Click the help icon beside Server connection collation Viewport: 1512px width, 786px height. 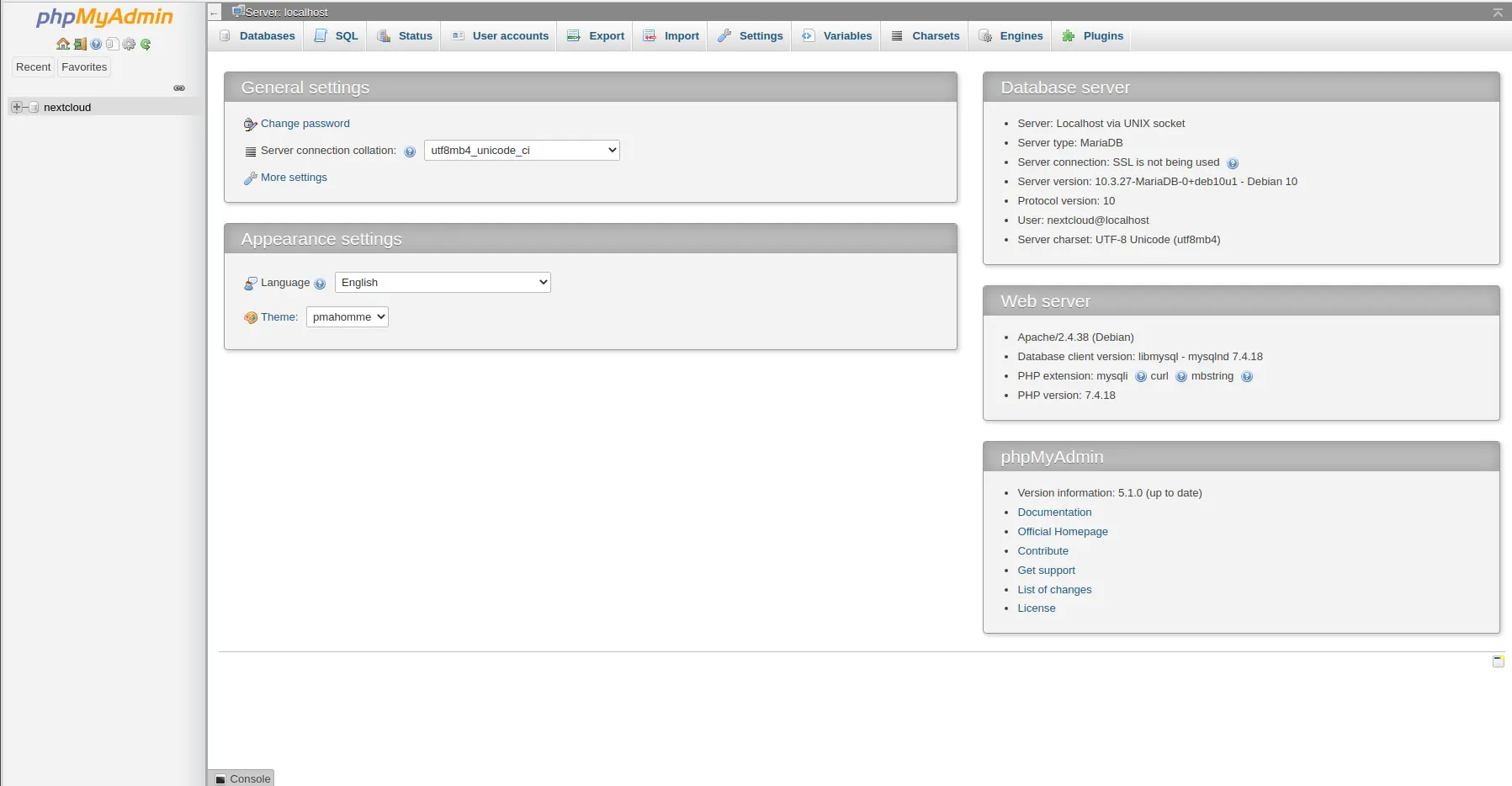[x=410, y=151]
